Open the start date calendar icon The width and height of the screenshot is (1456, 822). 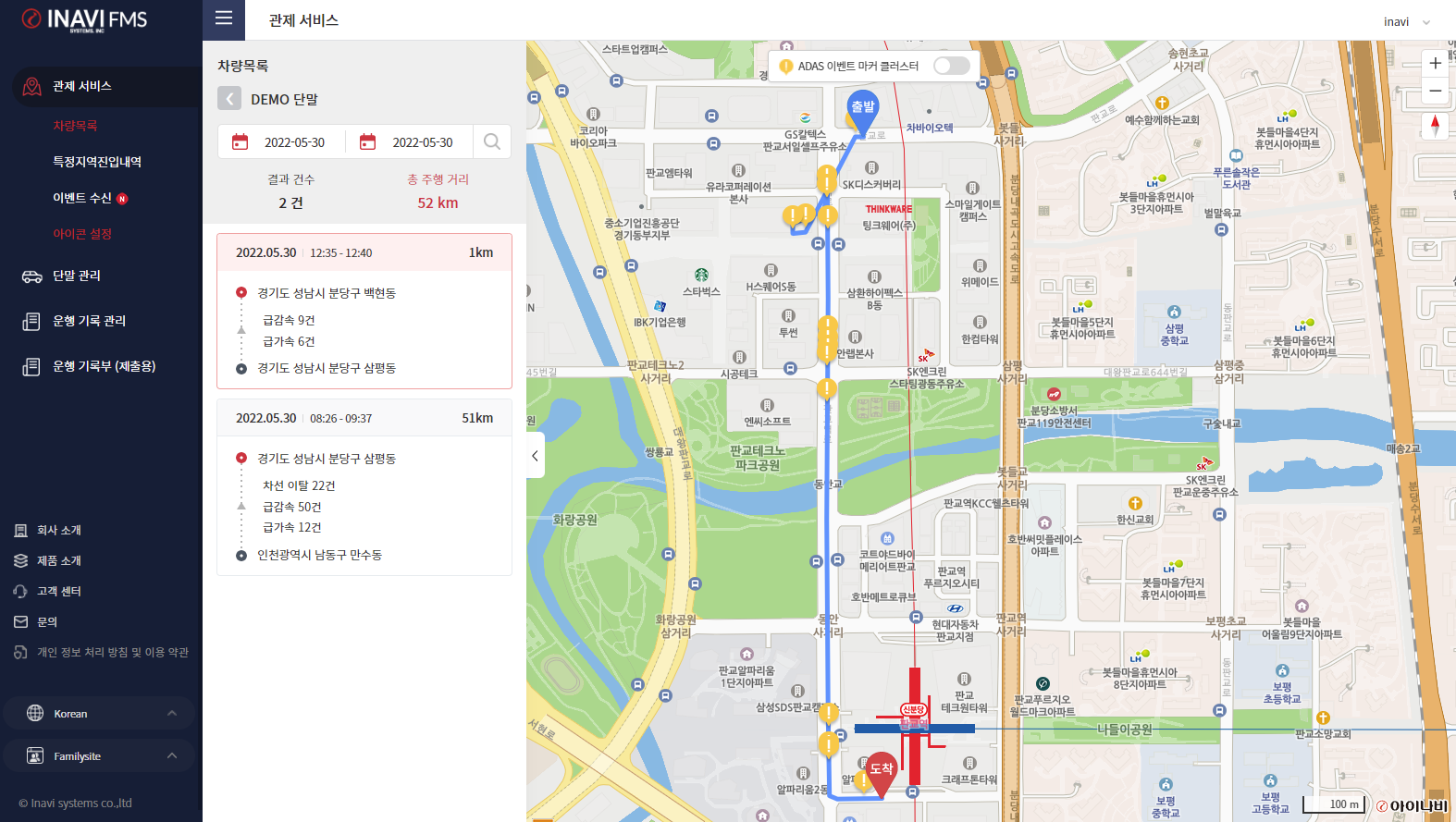(241, 142)
